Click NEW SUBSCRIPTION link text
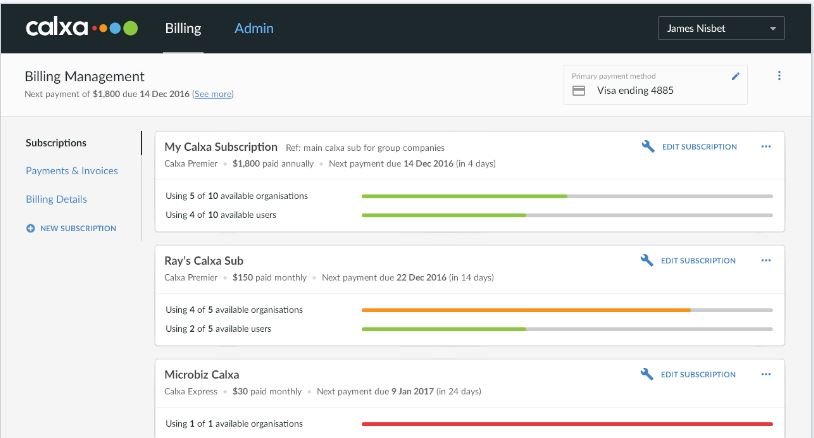The width and height of the screenshot is (814, 438). (x=78, y=228)
